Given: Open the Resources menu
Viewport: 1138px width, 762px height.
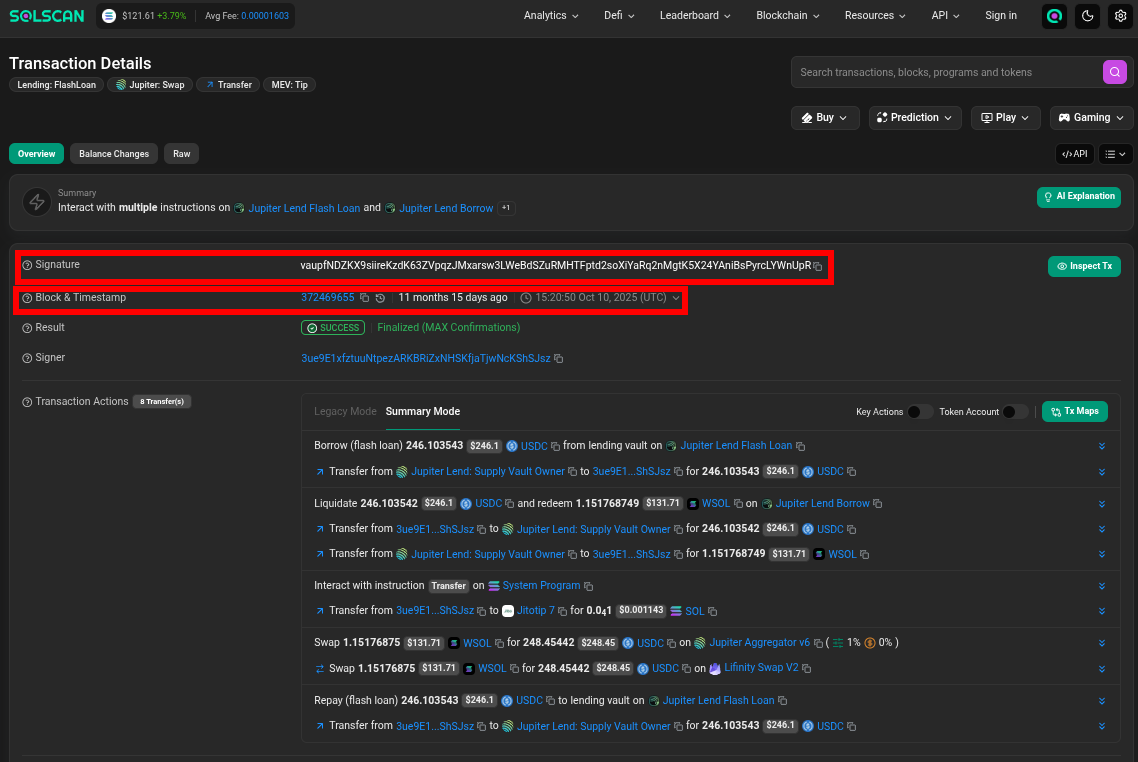Looking at the screenshot, I should [x=875, y=15].
